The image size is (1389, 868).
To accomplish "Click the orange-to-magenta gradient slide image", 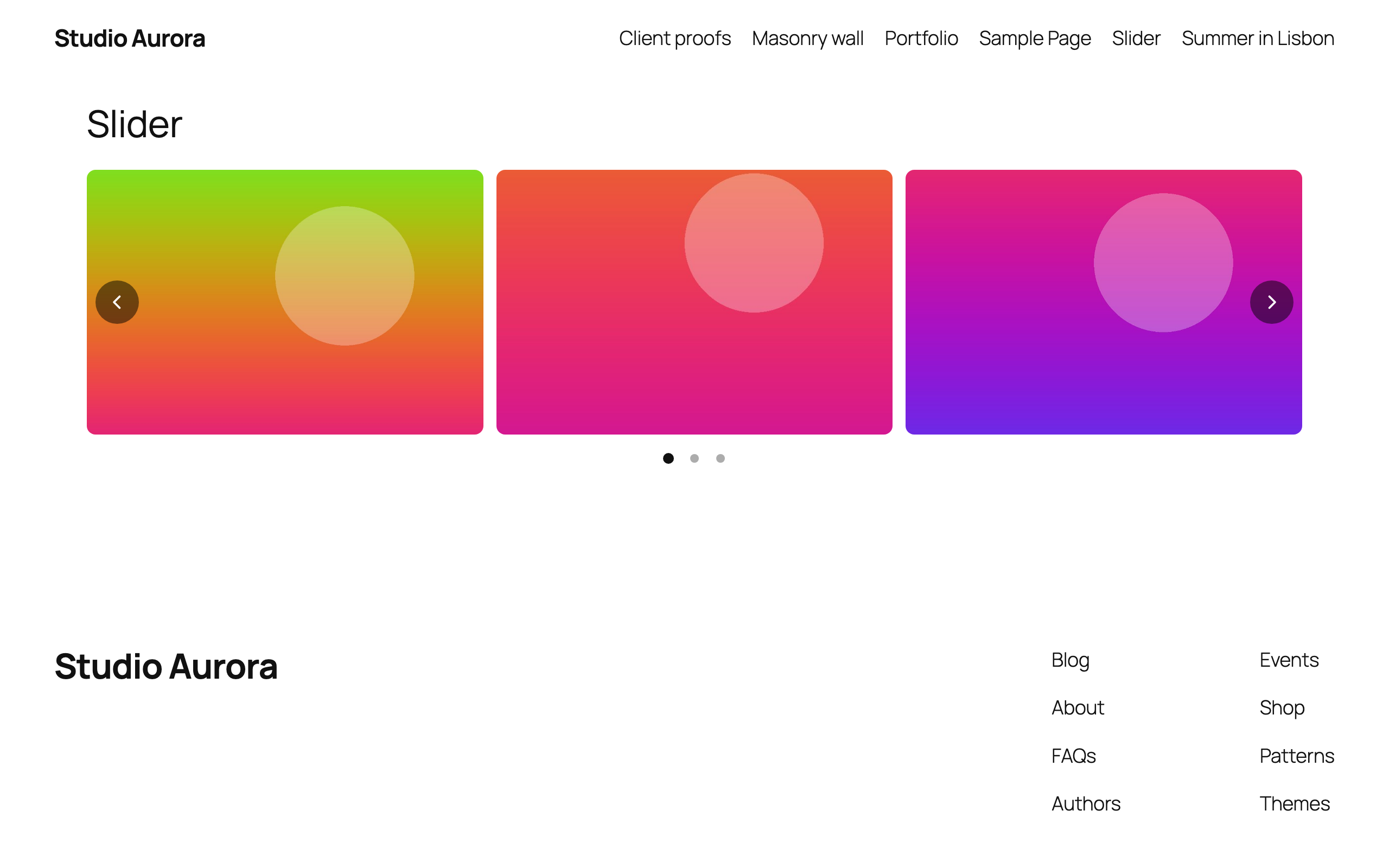I will 694,302.
